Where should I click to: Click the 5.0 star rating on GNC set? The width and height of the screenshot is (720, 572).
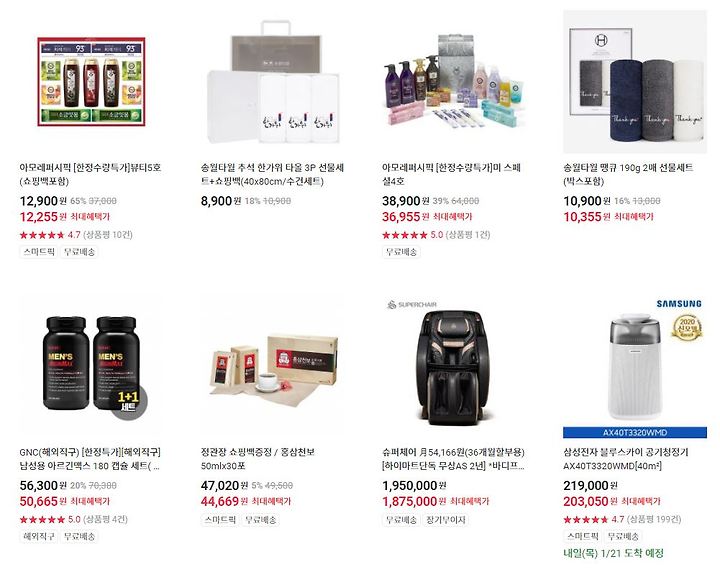coord(73,520)
